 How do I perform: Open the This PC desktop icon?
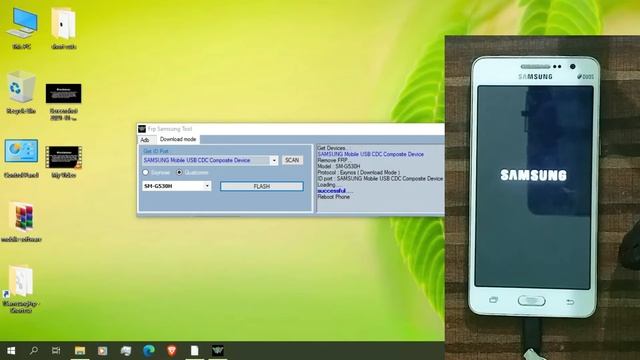pyautogui.click(x=22, y=28)
